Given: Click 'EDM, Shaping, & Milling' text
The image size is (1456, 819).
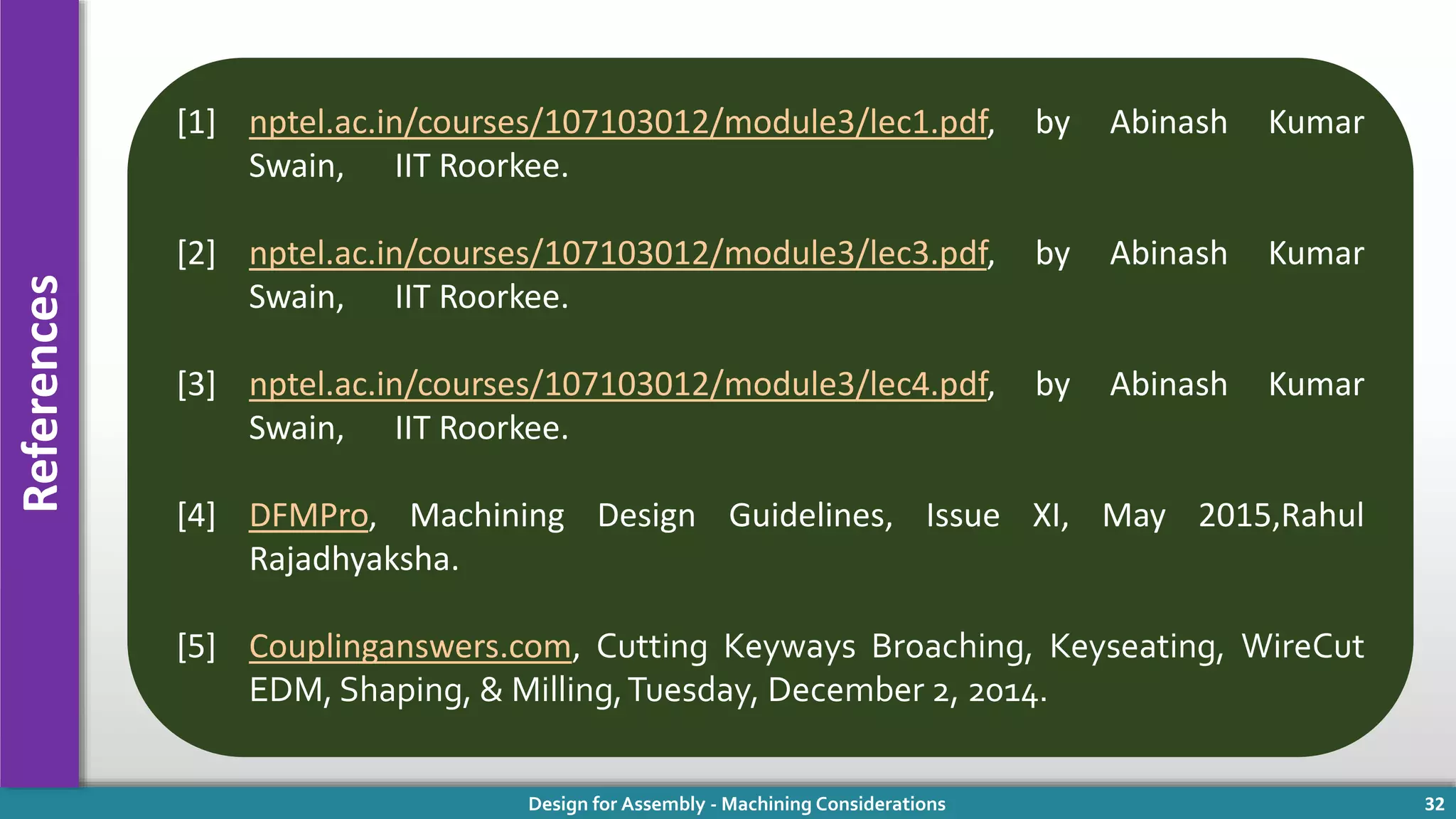Looking at the screenshot, I should point(435,691).
